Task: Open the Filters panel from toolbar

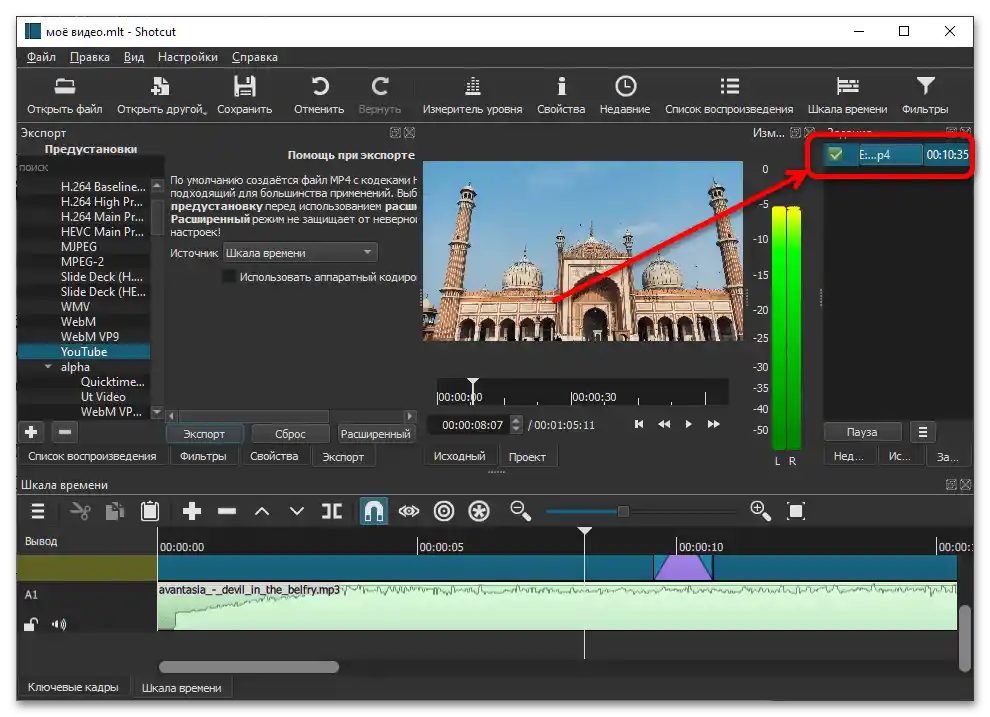Action: coord(925,95)
